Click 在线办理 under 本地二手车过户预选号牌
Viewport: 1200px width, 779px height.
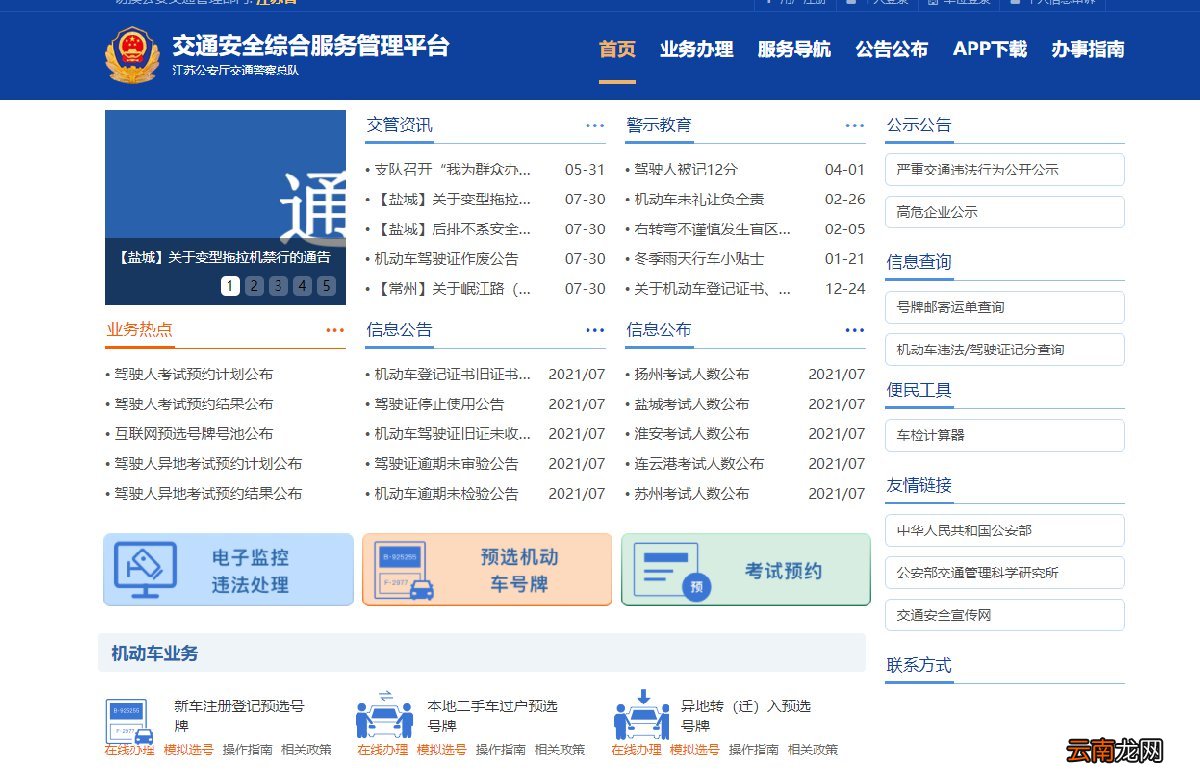383,750
